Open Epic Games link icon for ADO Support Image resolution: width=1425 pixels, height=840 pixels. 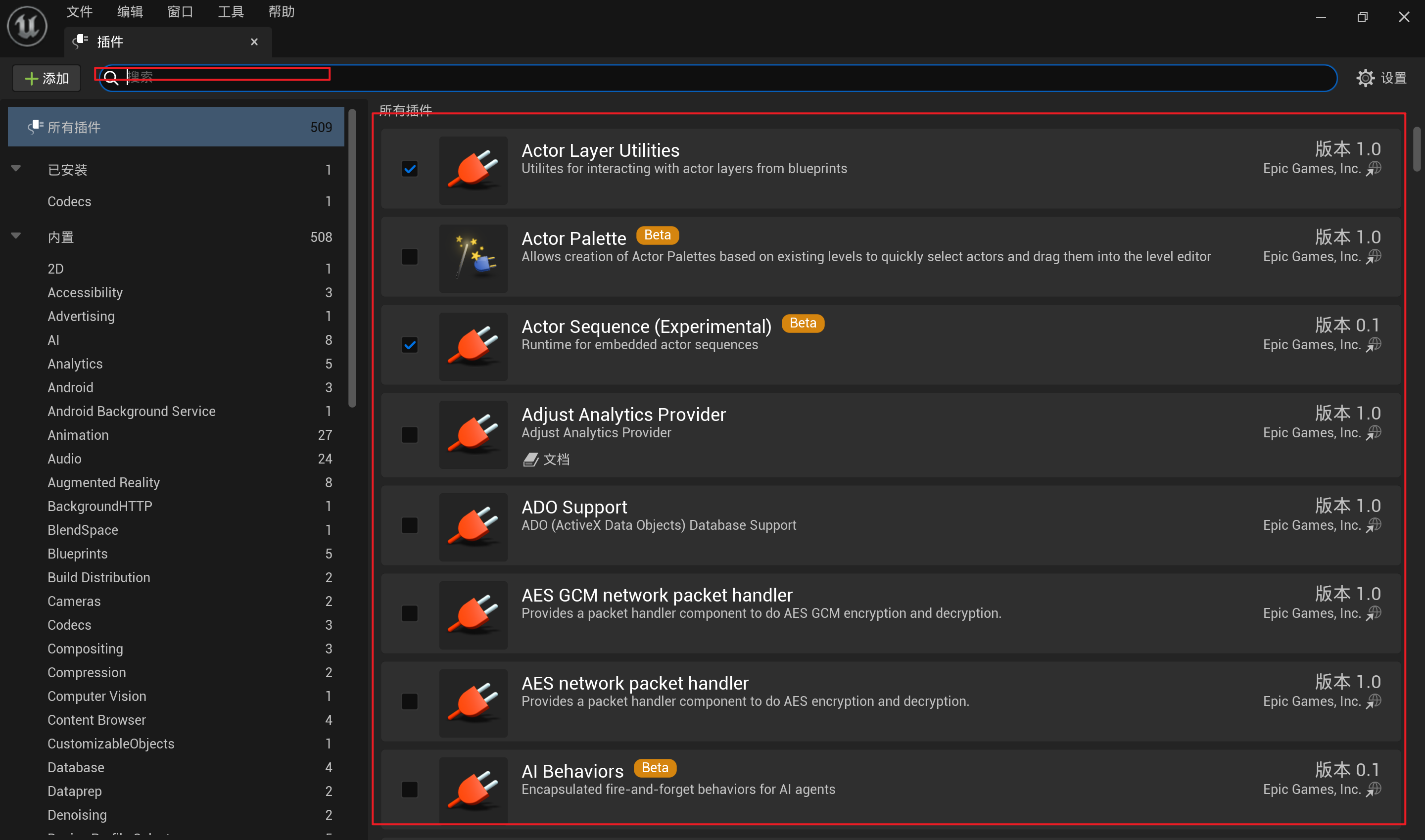coord(1374,525)
